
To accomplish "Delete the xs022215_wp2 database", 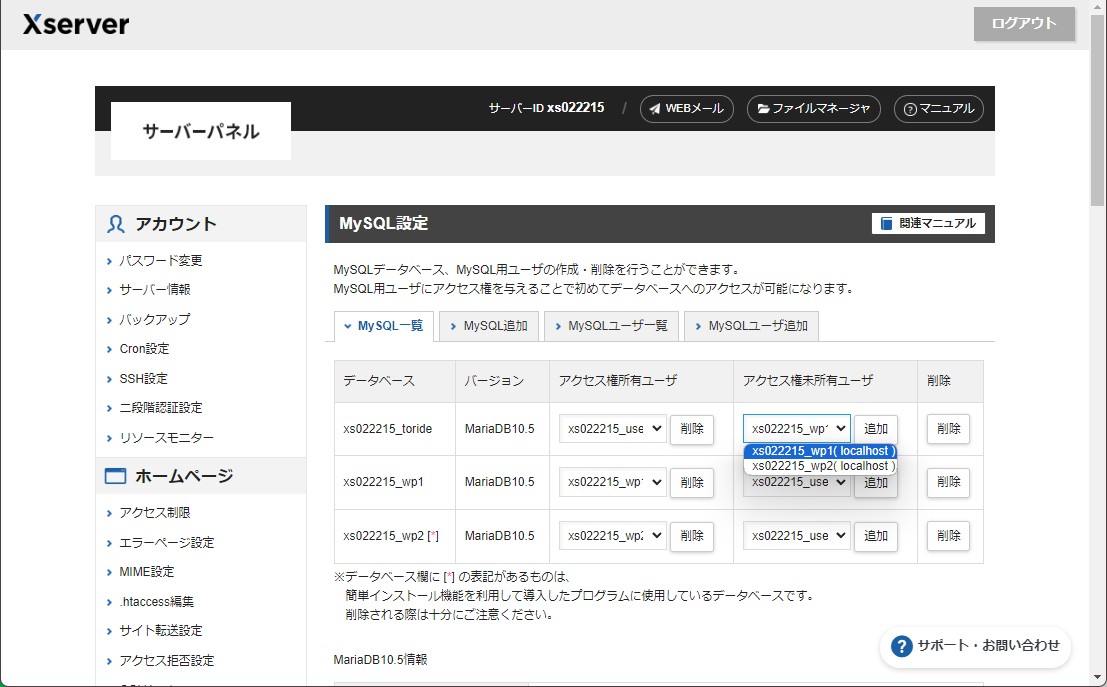I will pos(948,536).
